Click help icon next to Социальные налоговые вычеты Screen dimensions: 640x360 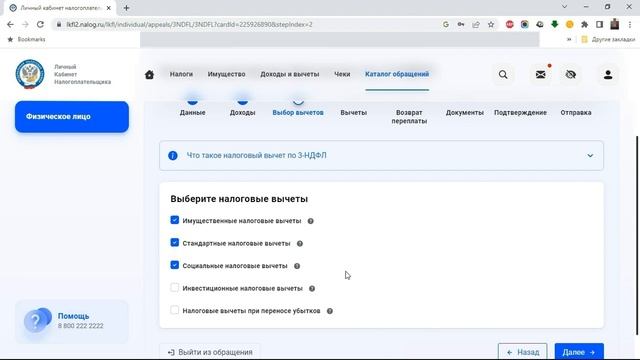[x=297, y=266]
